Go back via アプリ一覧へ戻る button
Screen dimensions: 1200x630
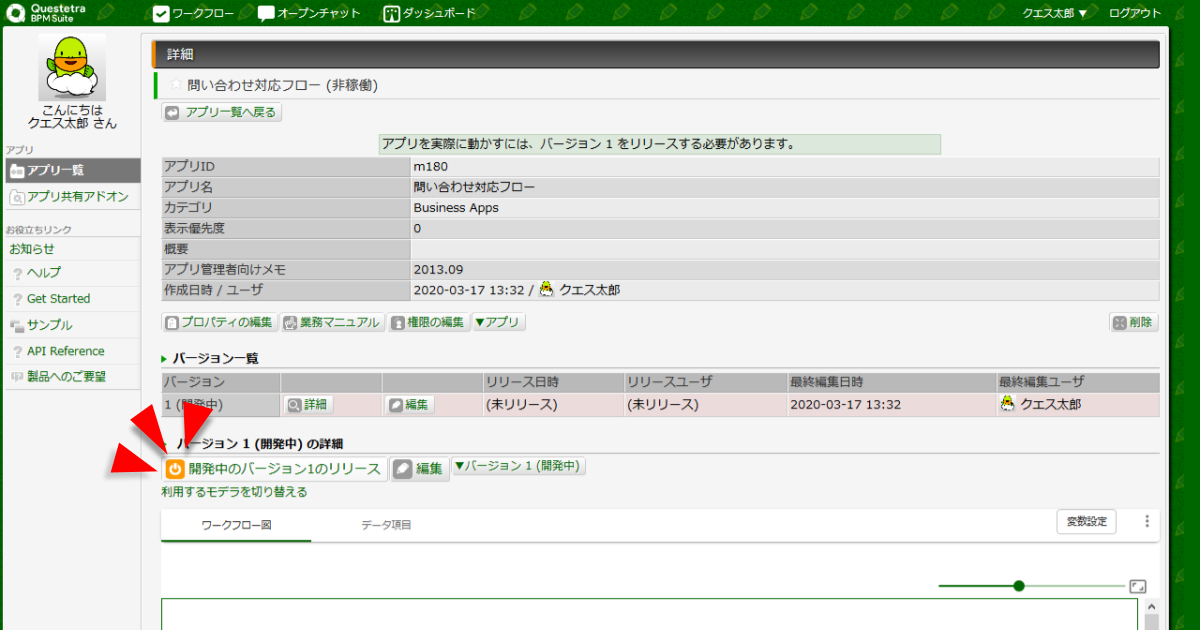pyautogui.click(x=222, y=113)
